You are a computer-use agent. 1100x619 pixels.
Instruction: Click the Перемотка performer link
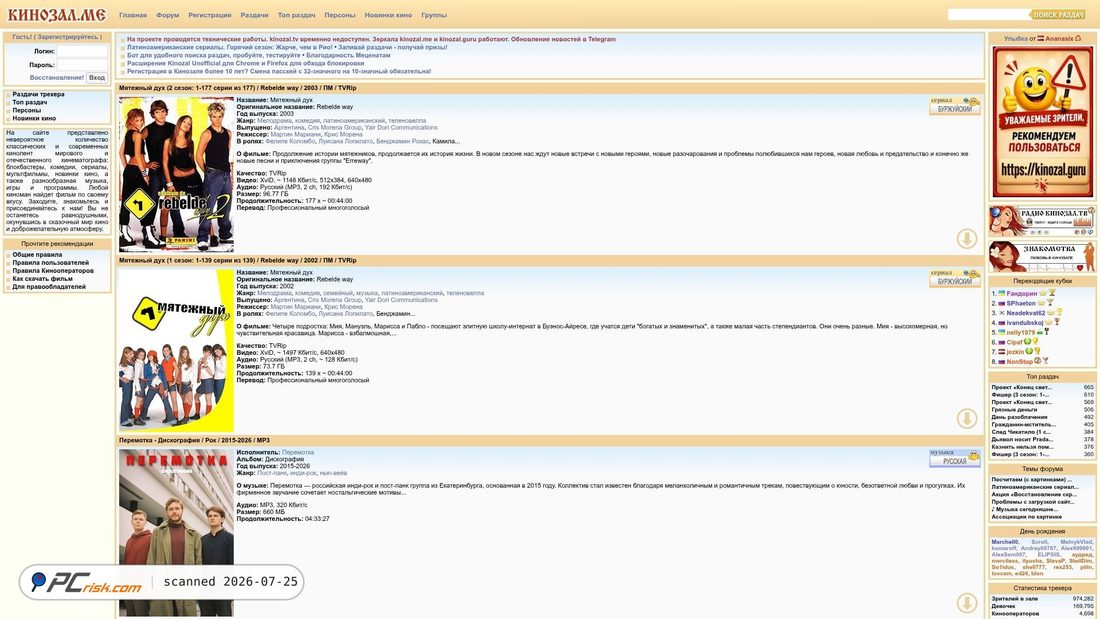(297, 453)
